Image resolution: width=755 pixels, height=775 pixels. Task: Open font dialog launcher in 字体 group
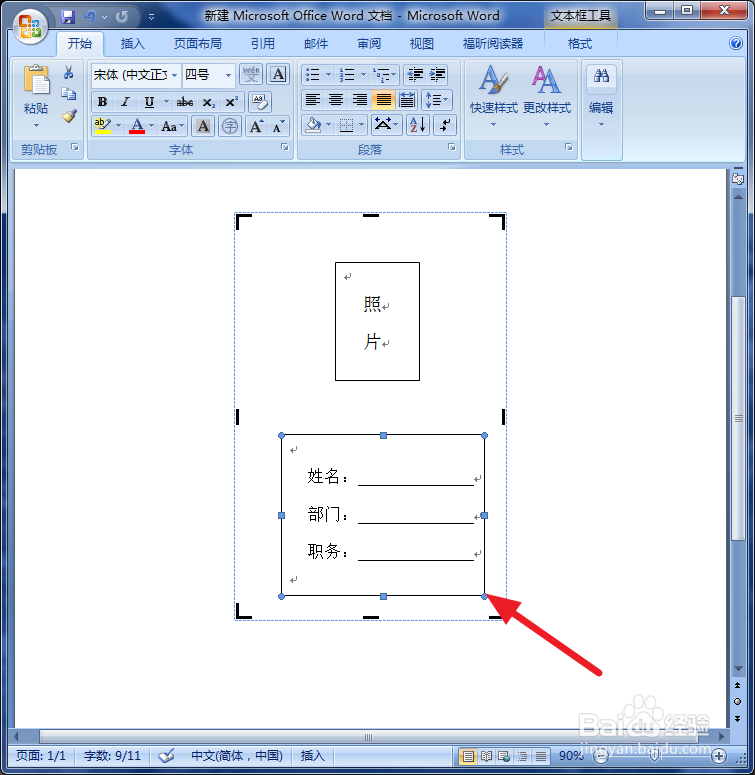[285, 147]
